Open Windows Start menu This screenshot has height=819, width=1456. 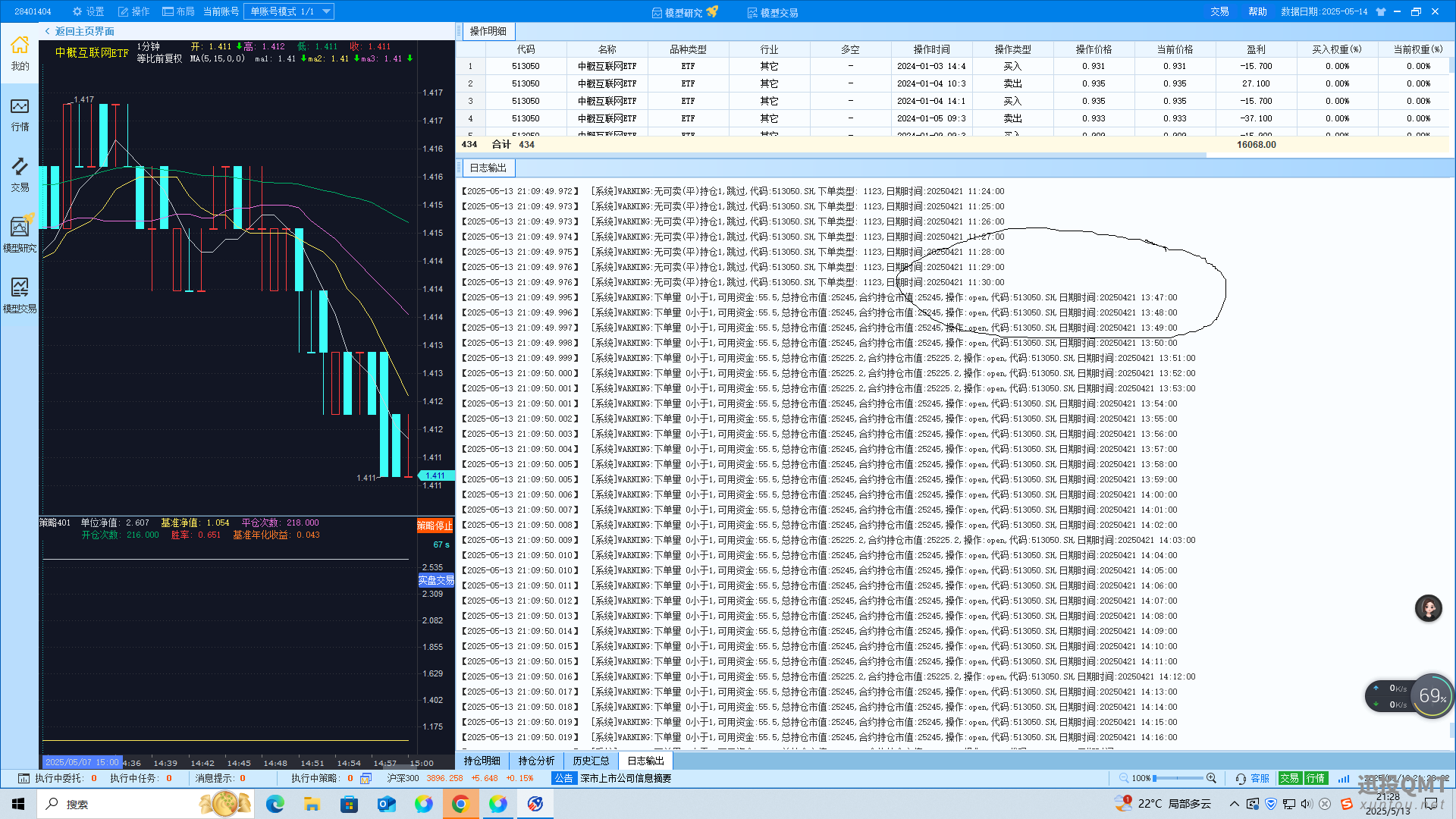point(18,804)
